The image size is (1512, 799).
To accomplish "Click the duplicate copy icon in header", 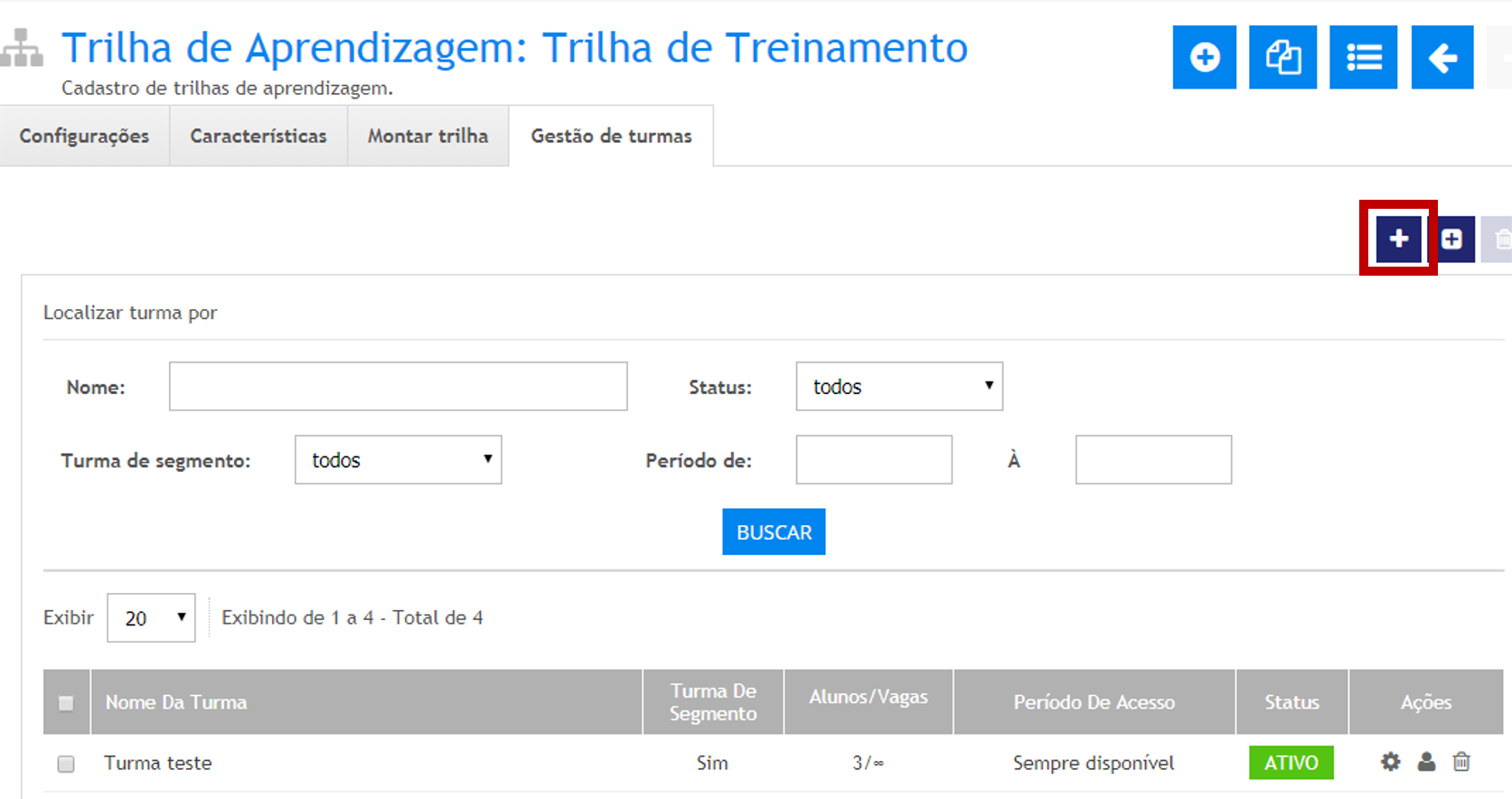I will tap(1282, 58).
